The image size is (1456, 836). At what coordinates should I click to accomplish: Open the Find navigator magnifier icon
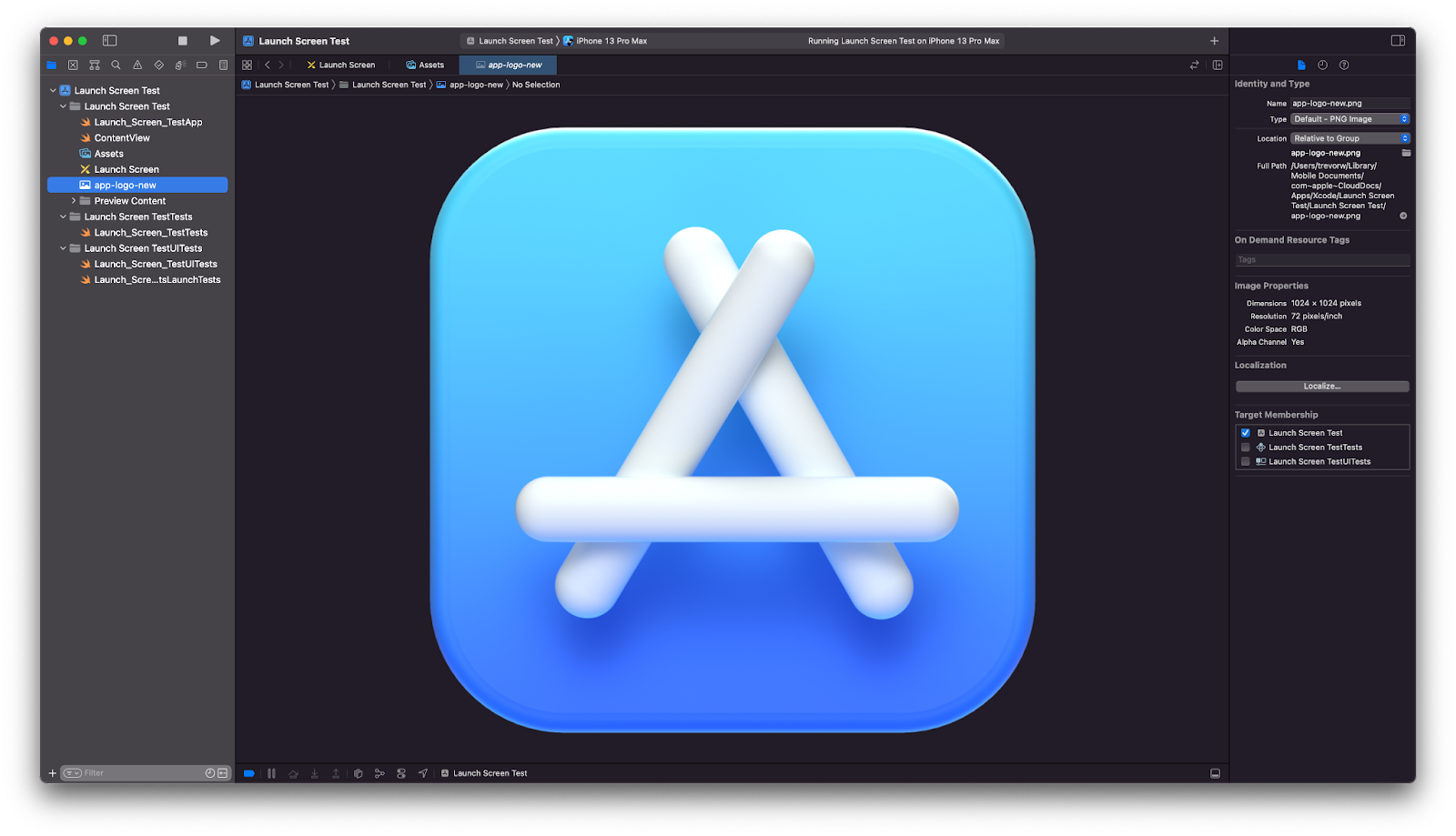[116, 65]
